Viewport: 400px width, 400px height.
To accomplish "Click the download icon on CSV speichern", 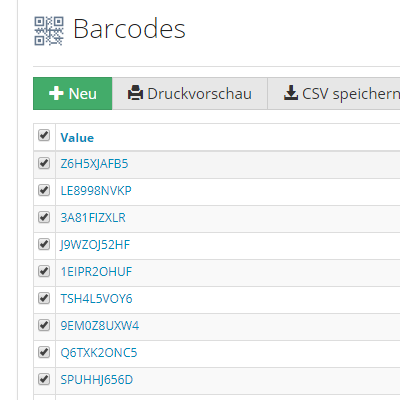I will coord(291,93).
